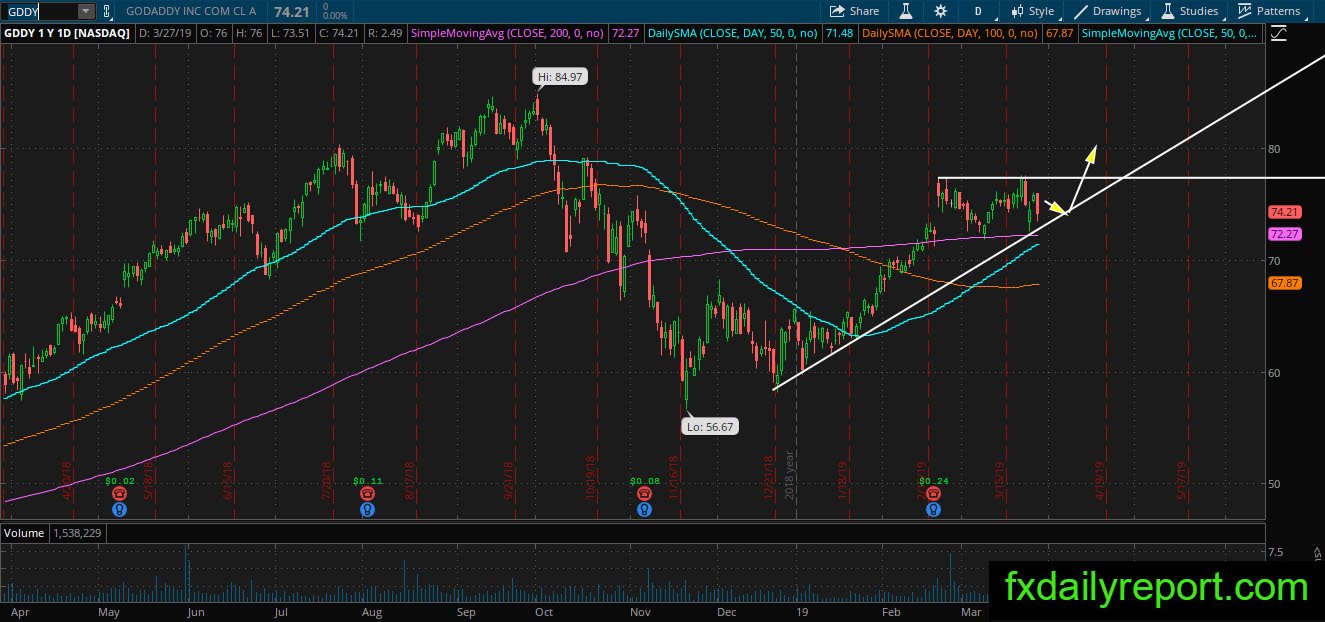Click the February blue lightbulb event icon
Screen dimensions: 1325x622
coord(933,509)
